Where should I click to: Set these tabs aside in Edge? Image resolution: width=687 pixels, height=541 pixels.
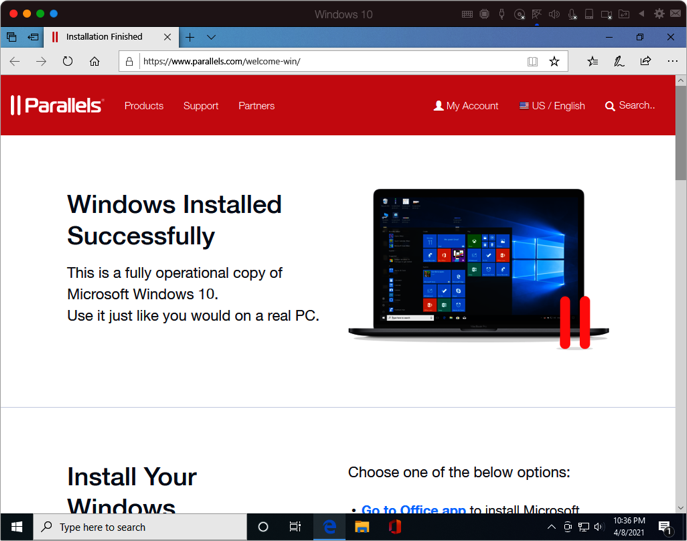point(33,37)
